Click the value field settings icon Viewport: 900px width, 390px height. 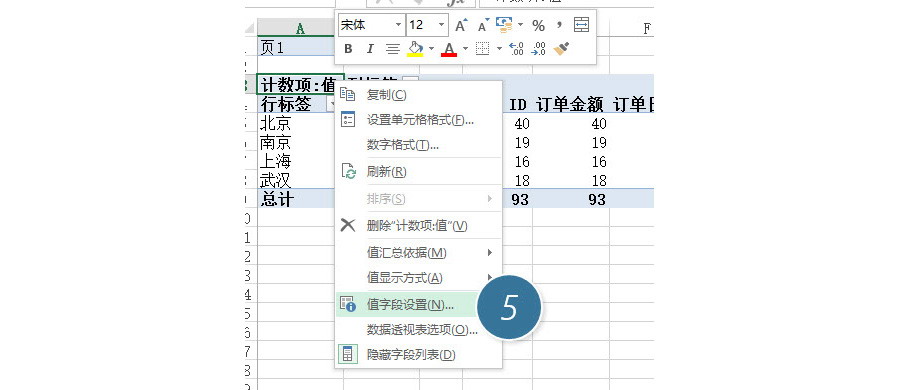pyautogui.click(x=348, y=304)
